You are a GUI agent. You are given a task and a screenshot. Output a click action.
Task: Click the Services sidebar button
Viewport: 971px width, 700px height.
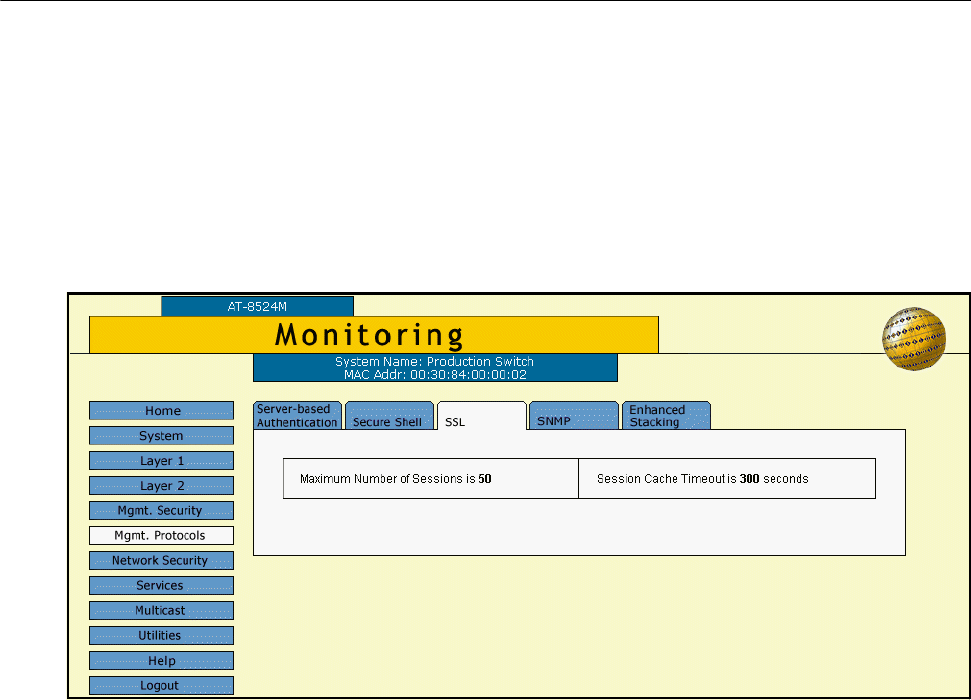(161, 586)
